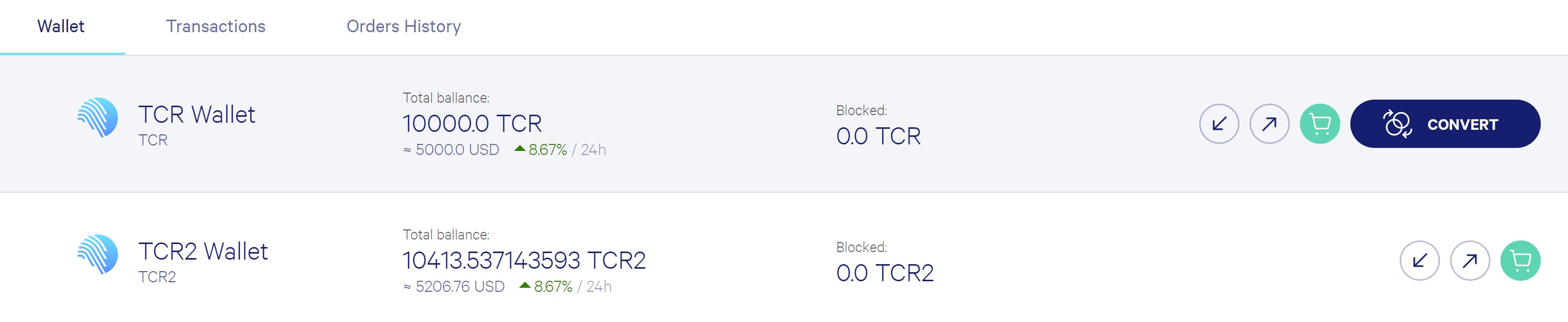1568x322 pixels.
Task: Click the TCR Wallet logo icon
Action: (x=97, y=118)
